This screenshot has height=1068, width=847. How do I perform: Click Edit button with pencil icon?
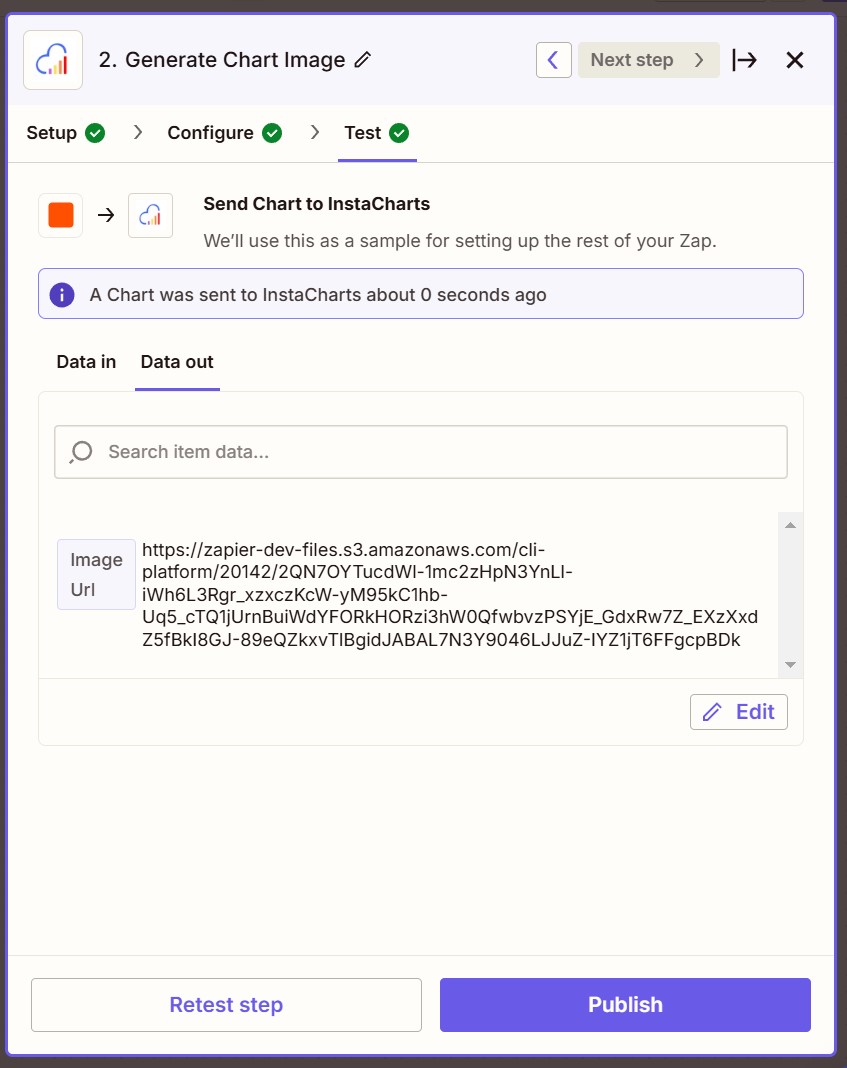739,712
